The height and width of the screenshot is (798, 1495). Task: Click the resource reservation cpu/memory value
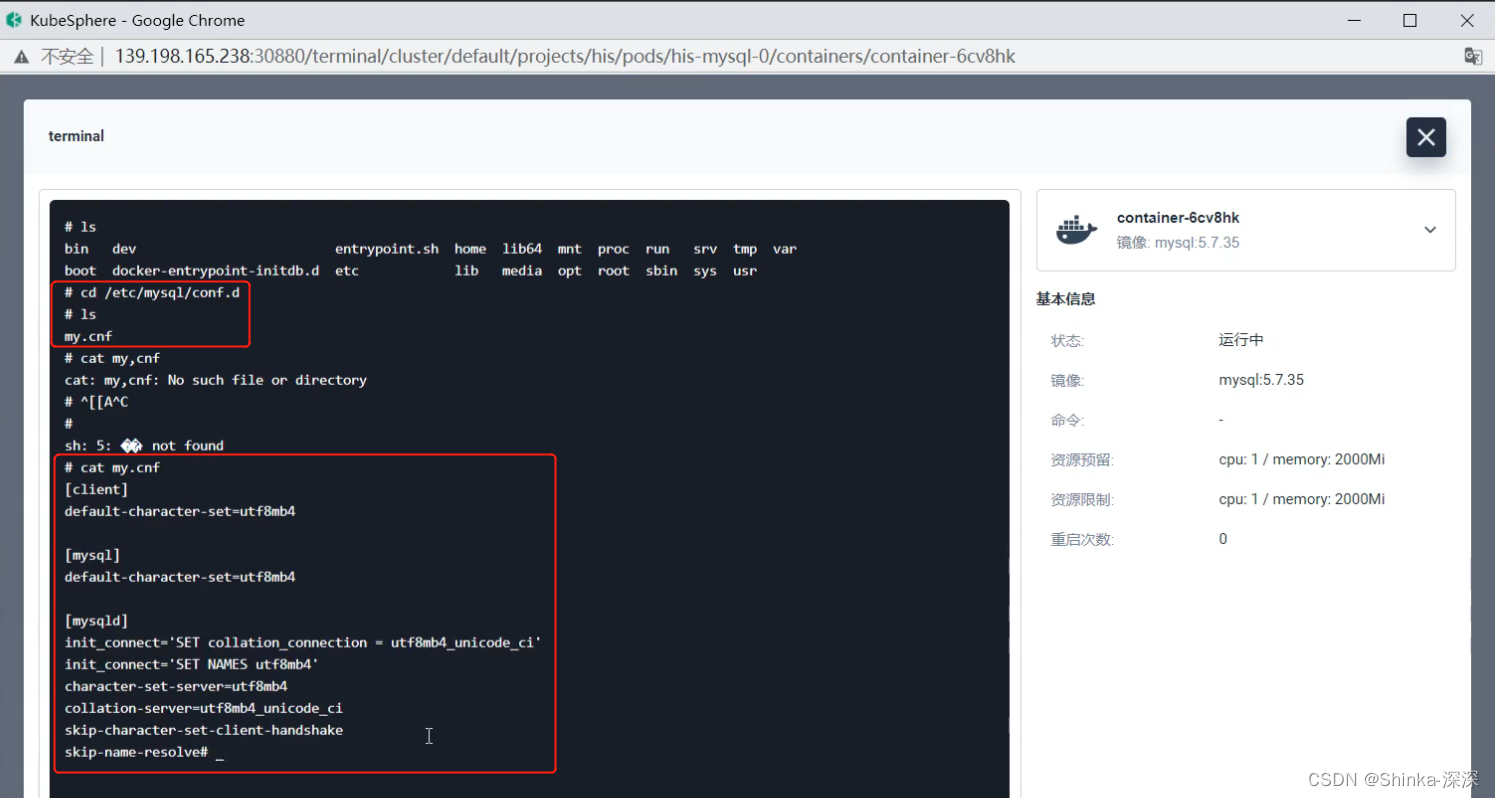(1302, 460)
